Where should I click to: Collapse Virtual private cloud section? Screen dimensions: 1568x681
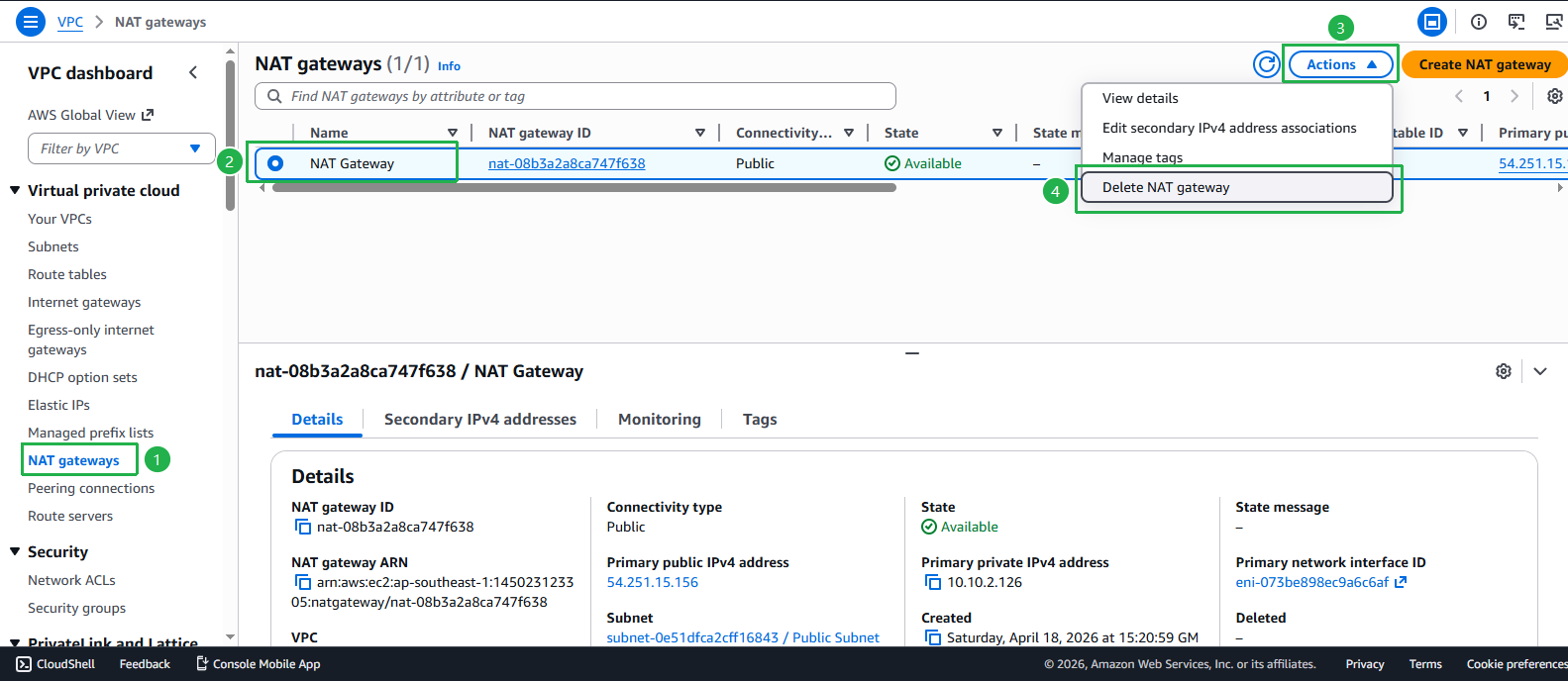point(15,190)
